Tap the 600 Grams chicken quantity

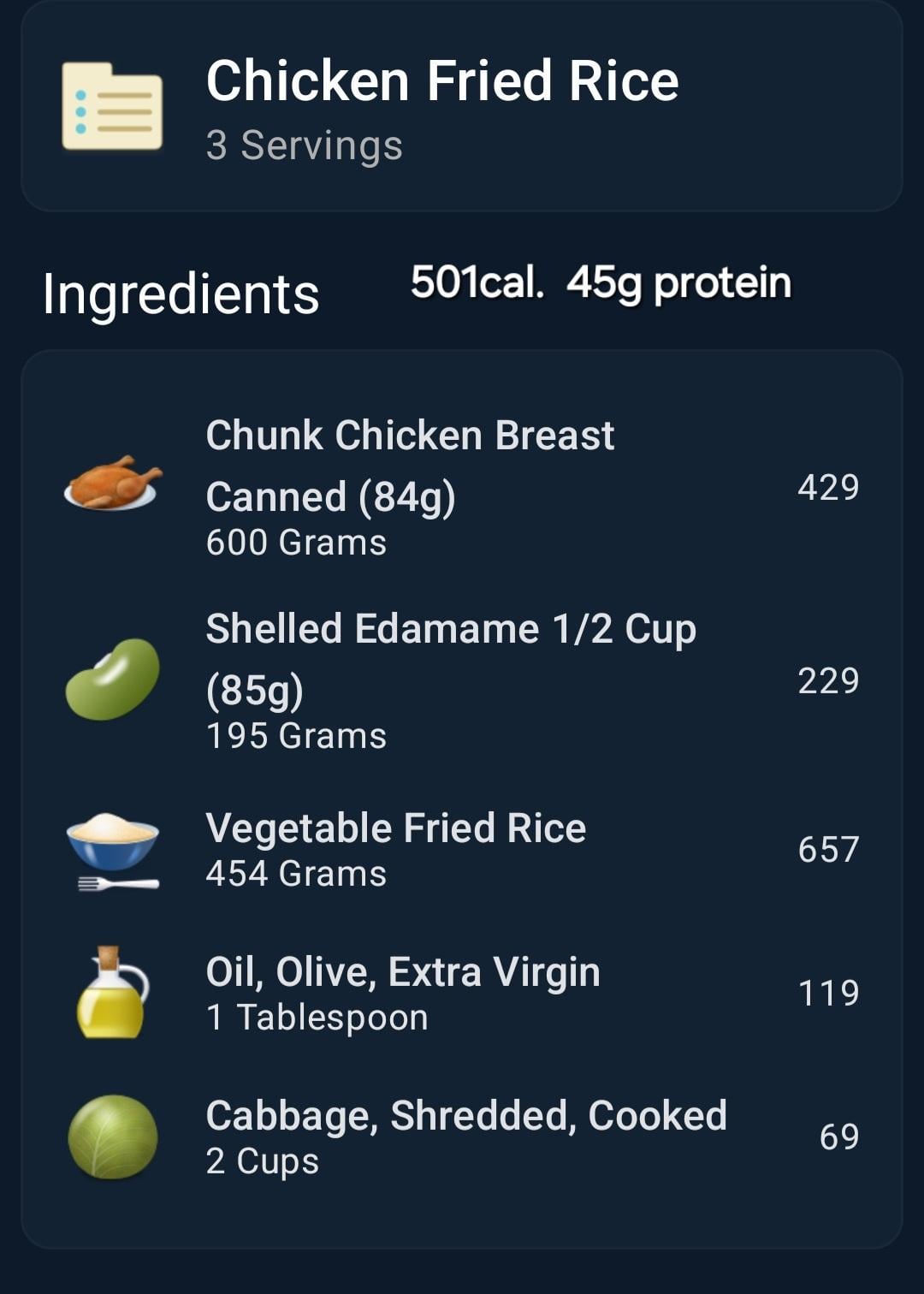(x=296, y=543)
